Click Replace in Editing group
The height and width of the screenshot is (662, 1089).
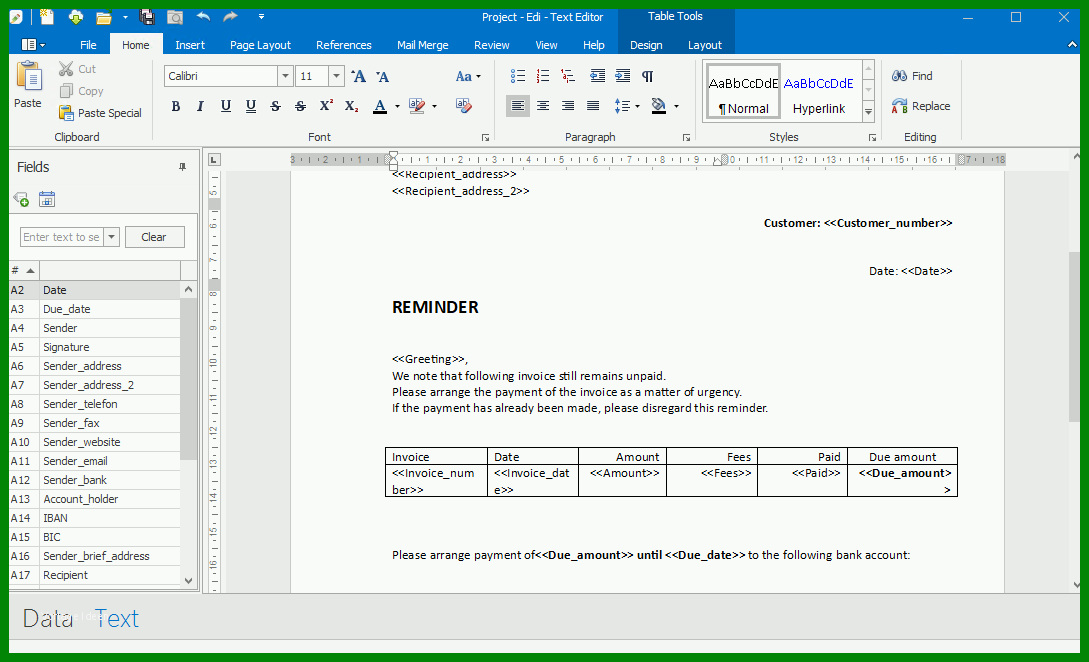click(921, 106)
